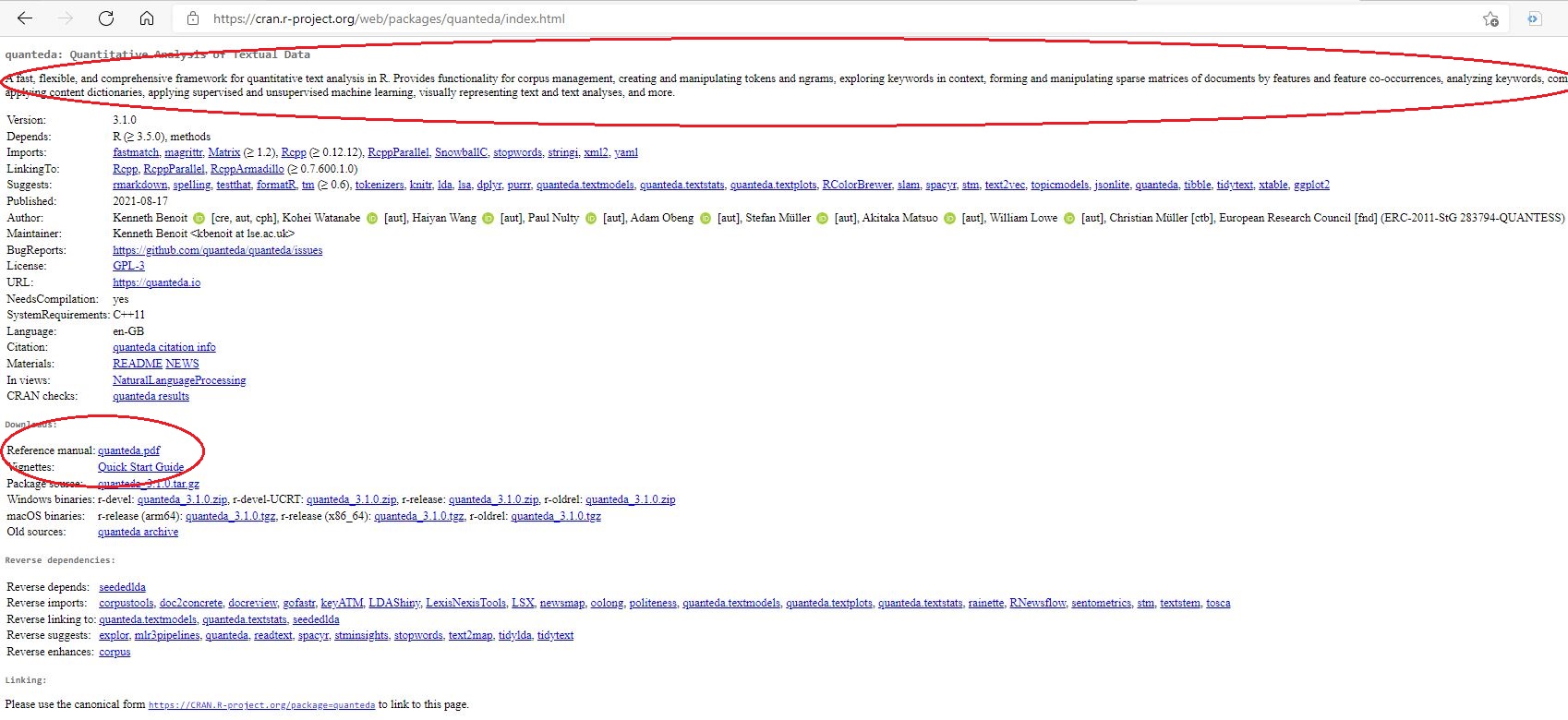This screenshot has width=1568, height=720.
Task: Open the seededlda link in Reverse depends
Action: pyautogui.click(x=122, y=587)
